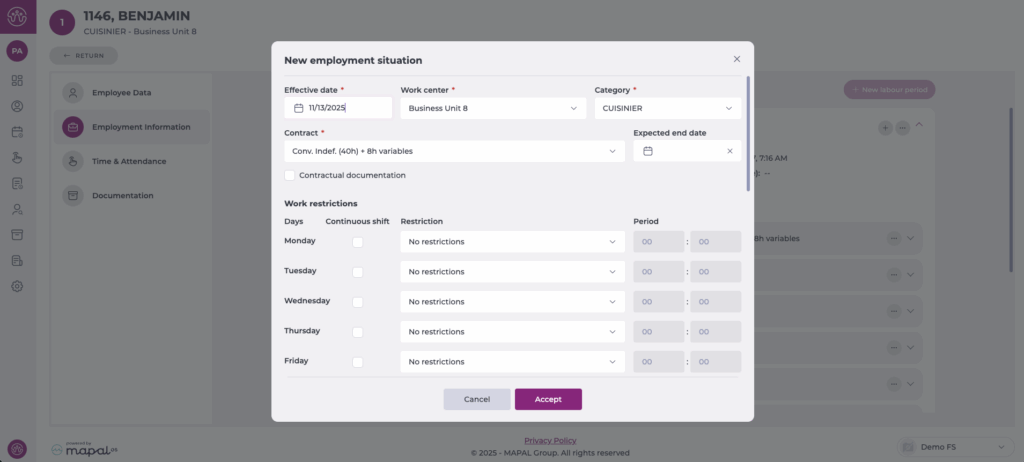Clear the Expected end date field
This screenshot has width=1024, height=462.
(729, 151)
